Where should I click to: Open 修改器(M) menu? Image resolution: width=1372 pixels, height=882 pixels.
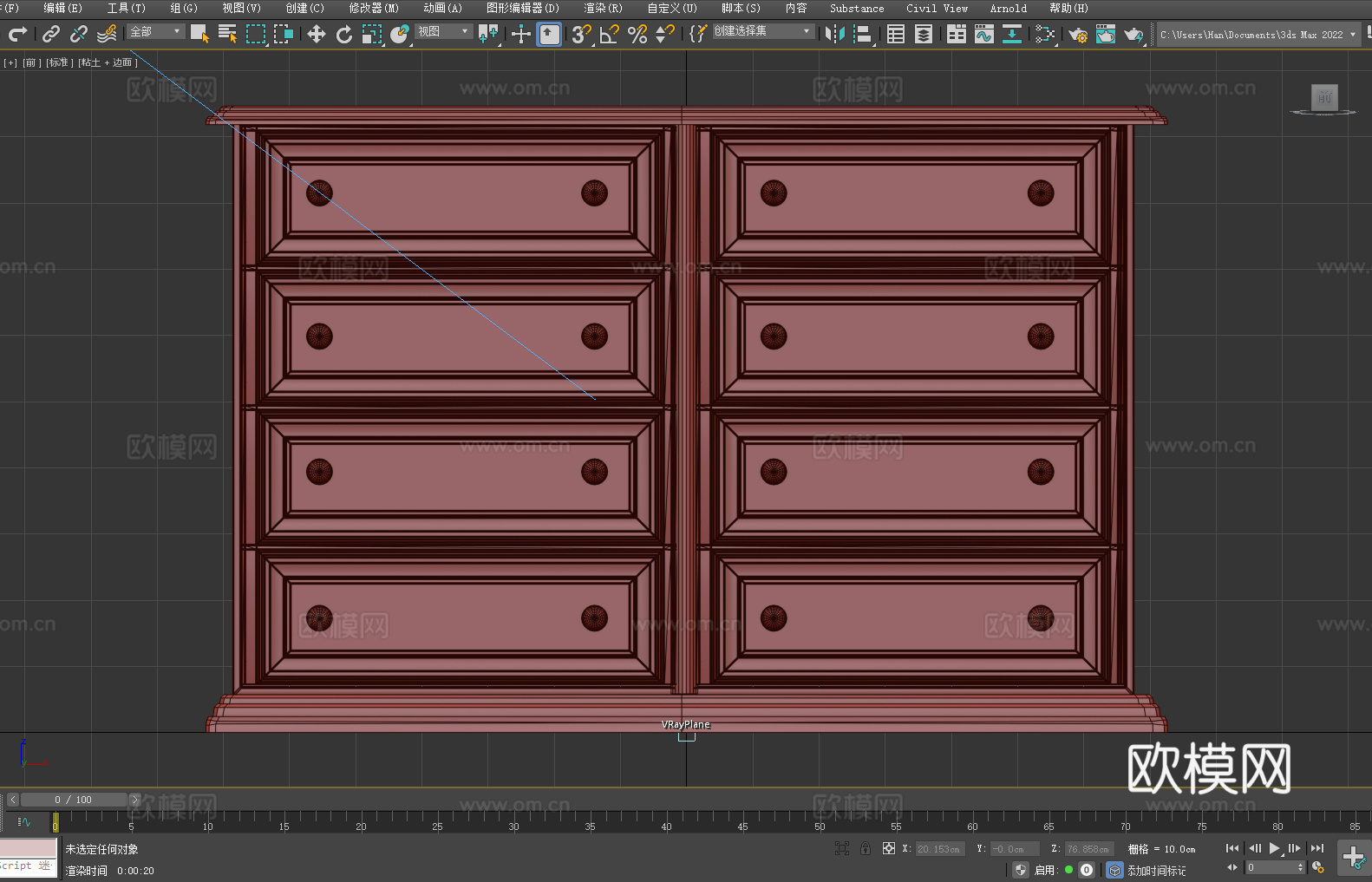[x=374, y=8]
